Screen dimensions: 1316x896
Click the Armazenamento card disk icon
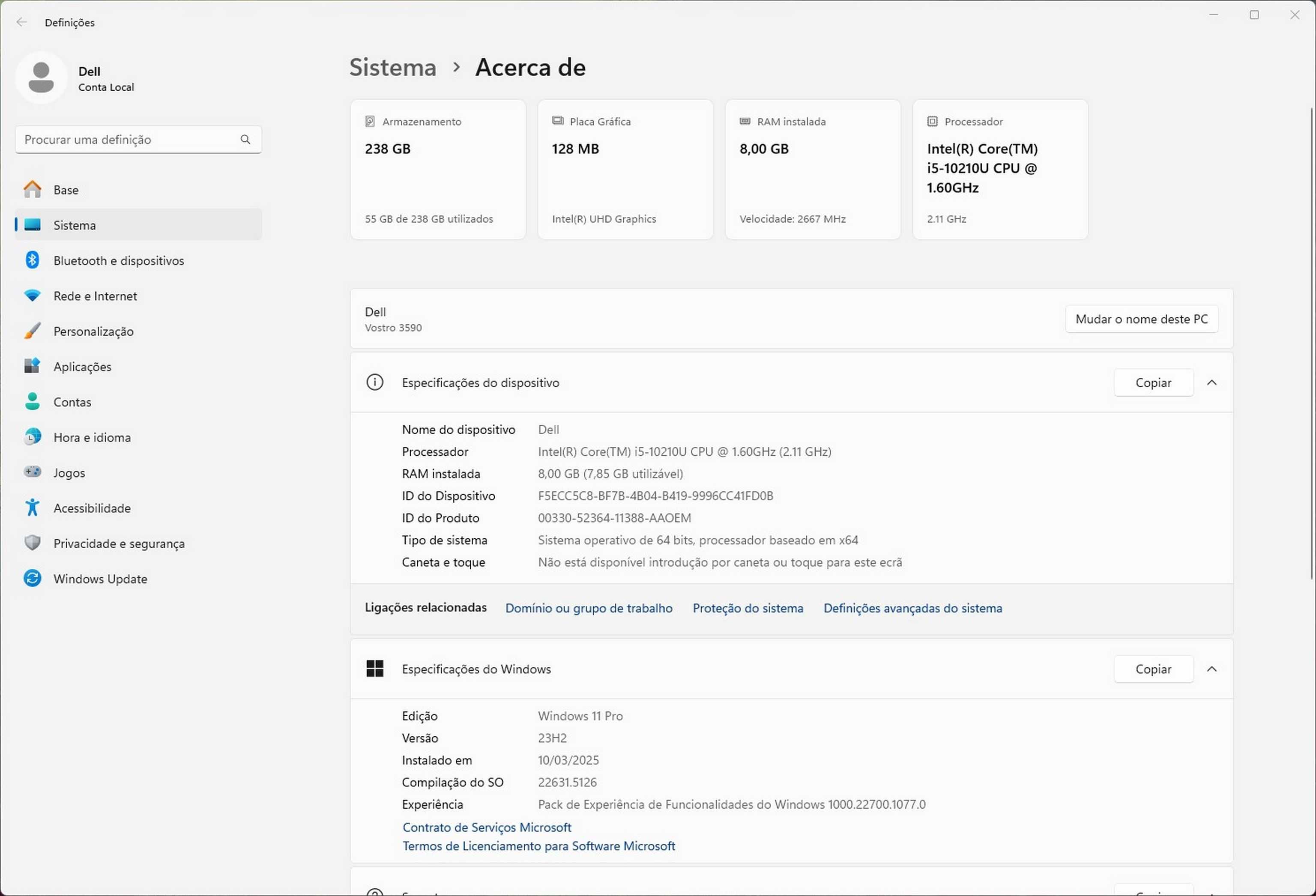(370, 121)
